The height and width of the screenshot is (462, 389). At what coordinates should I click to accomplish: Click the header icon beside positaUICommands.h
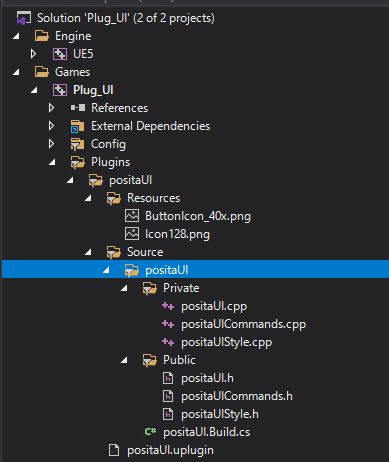tap(168, 396)
